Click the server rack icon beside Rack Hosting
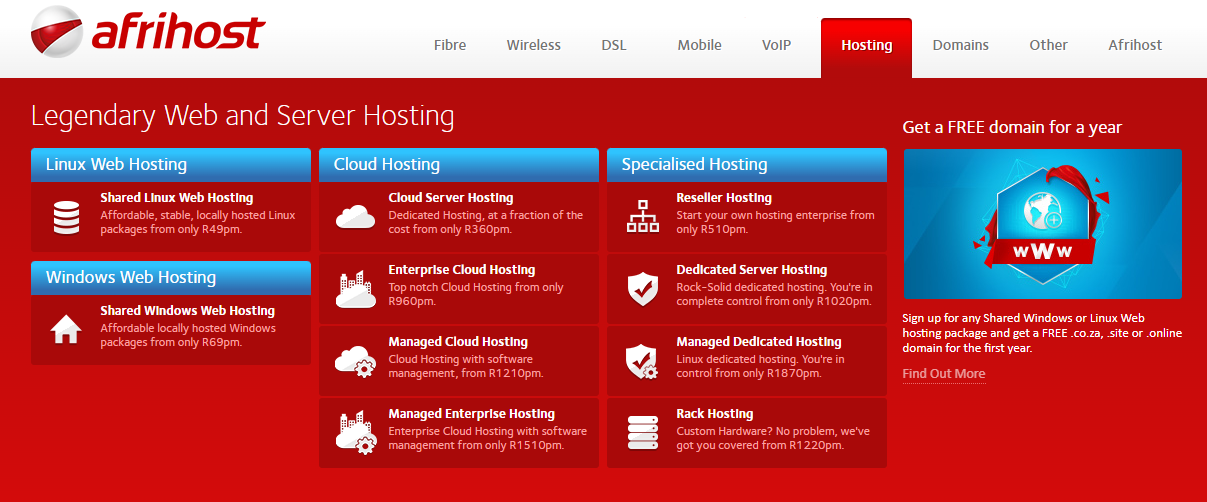 click(x=643, y=432)
